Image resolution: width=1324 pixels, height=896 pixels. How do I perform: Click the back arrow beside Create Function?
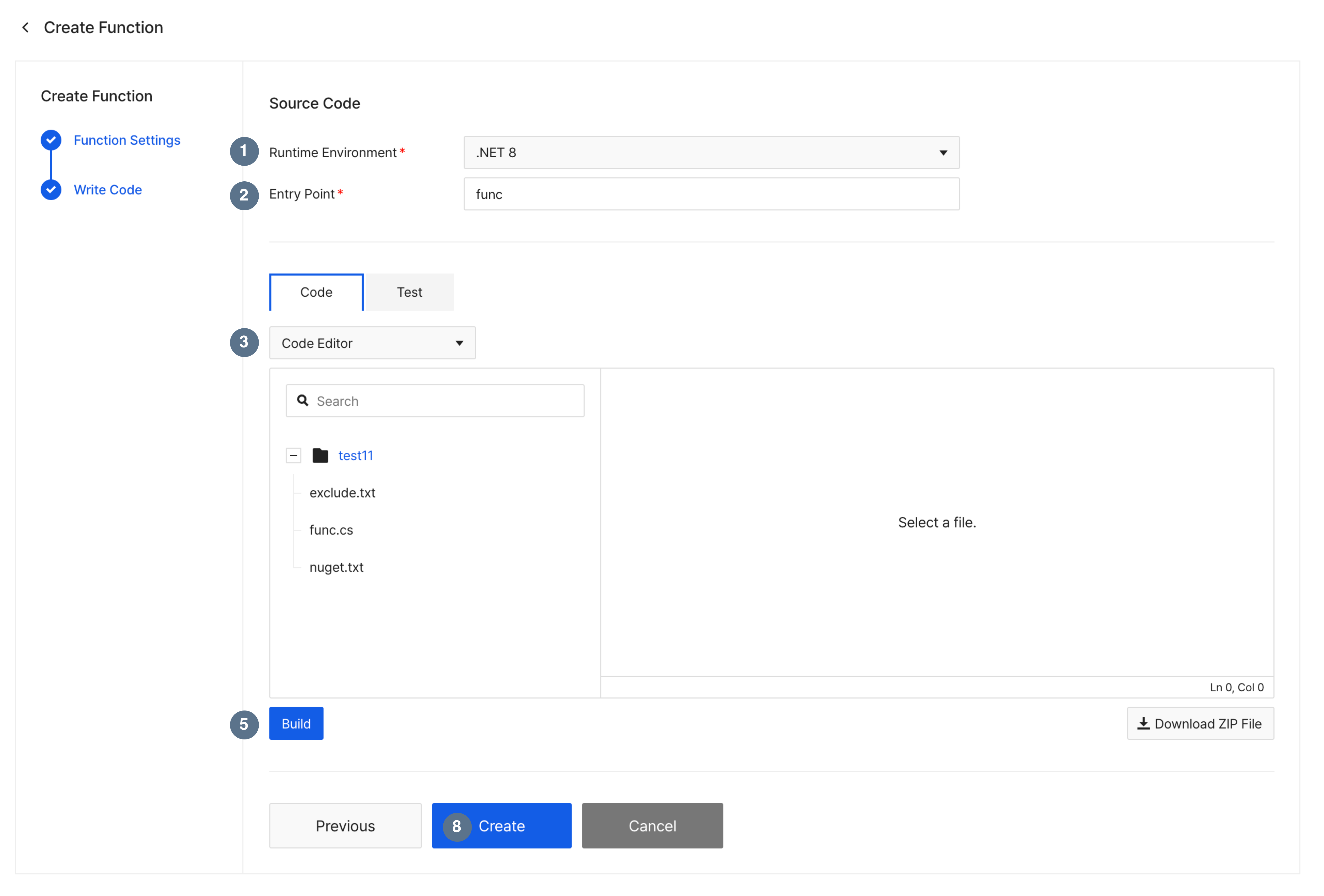pyautogui.click(x=26, y=27)
